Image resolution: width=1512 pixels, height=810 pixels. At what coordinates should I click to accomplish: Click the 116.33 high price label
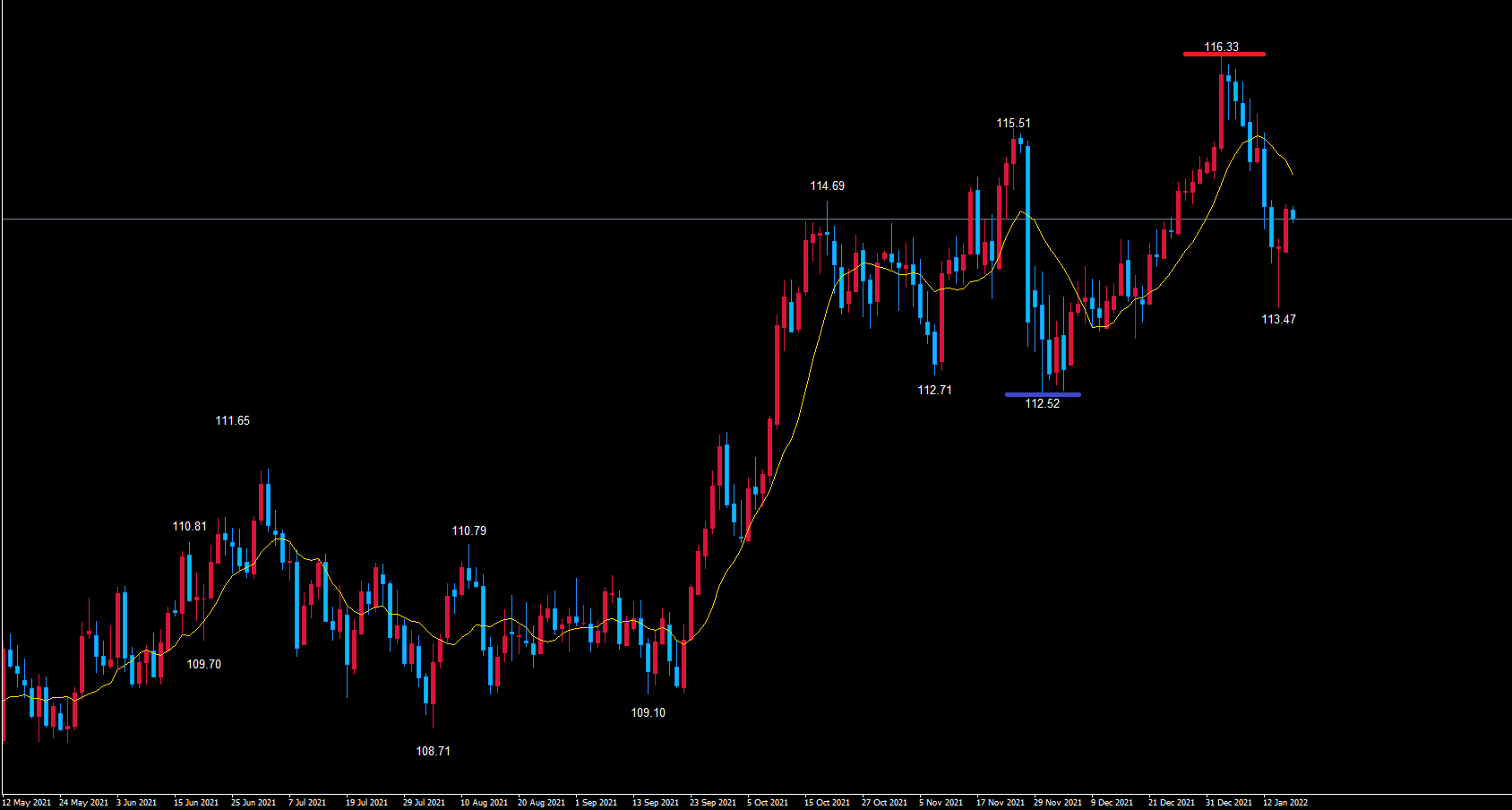coord(1221,47)
